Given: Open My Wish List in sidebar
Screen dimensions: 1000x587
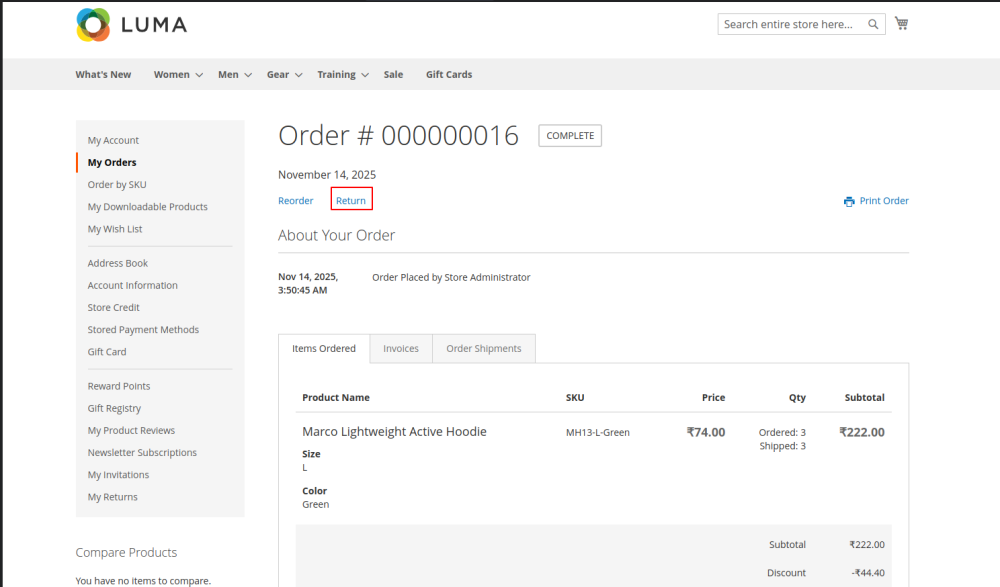Looking at the screenshot, I should pos(115,229).
